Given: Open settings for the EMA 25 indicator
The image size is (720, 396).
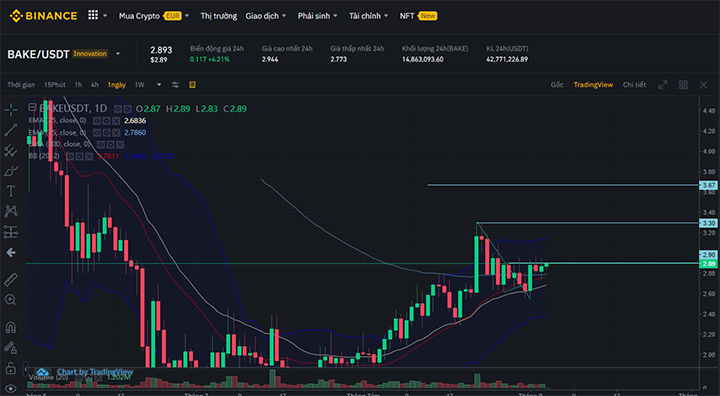Looking at the screenshot, I should click(107, 121).
